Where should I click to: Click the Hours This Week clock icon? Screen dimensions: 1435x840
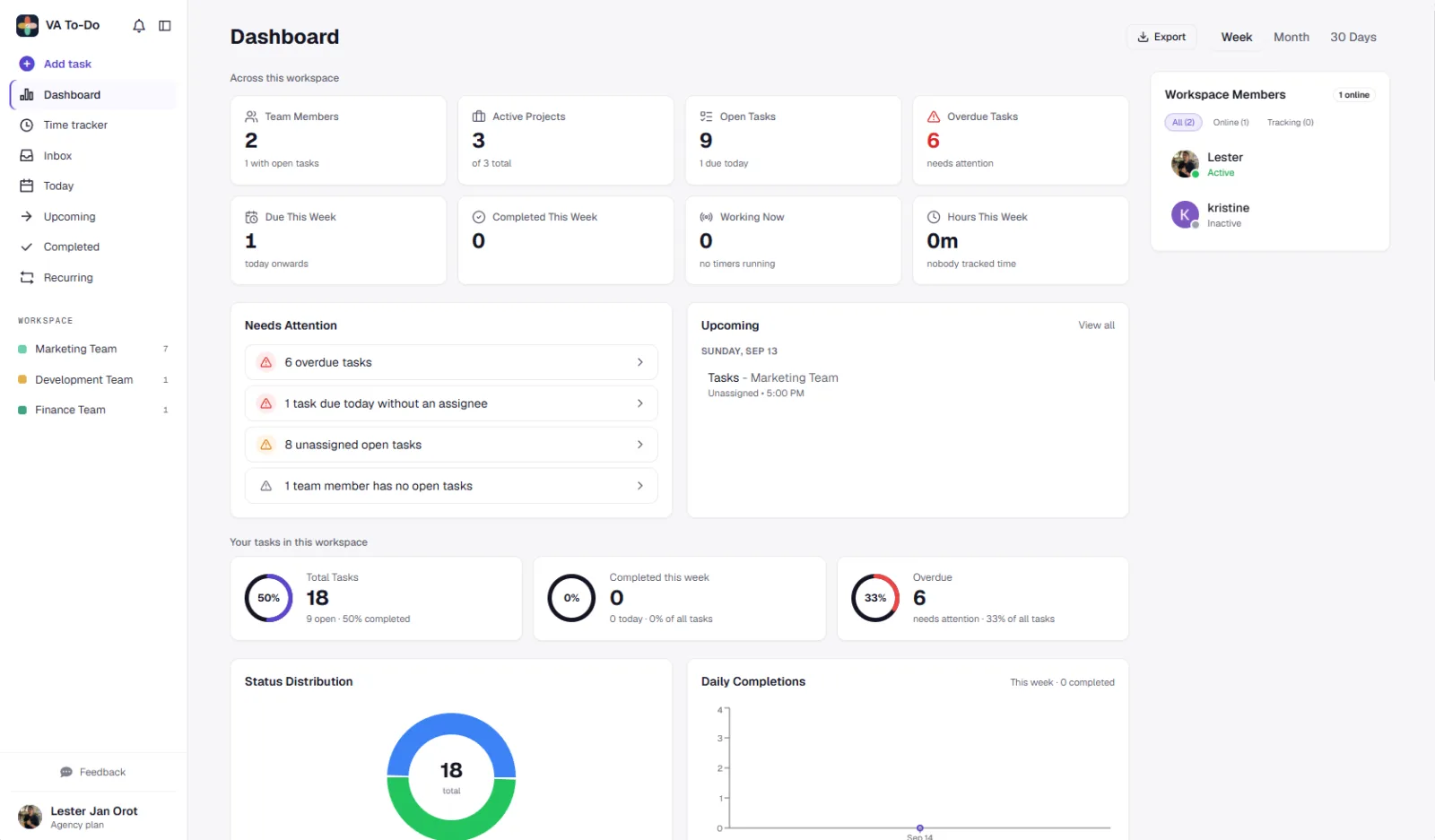pos(934,217)
